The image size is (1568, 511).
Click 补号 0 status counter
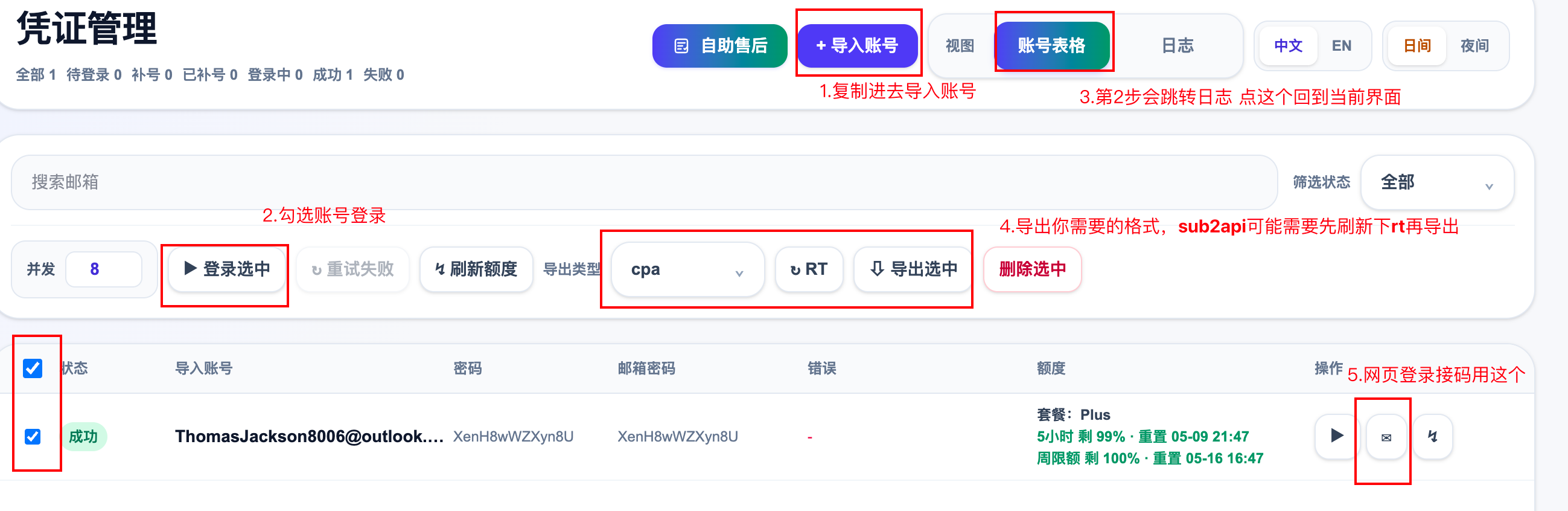151,75
